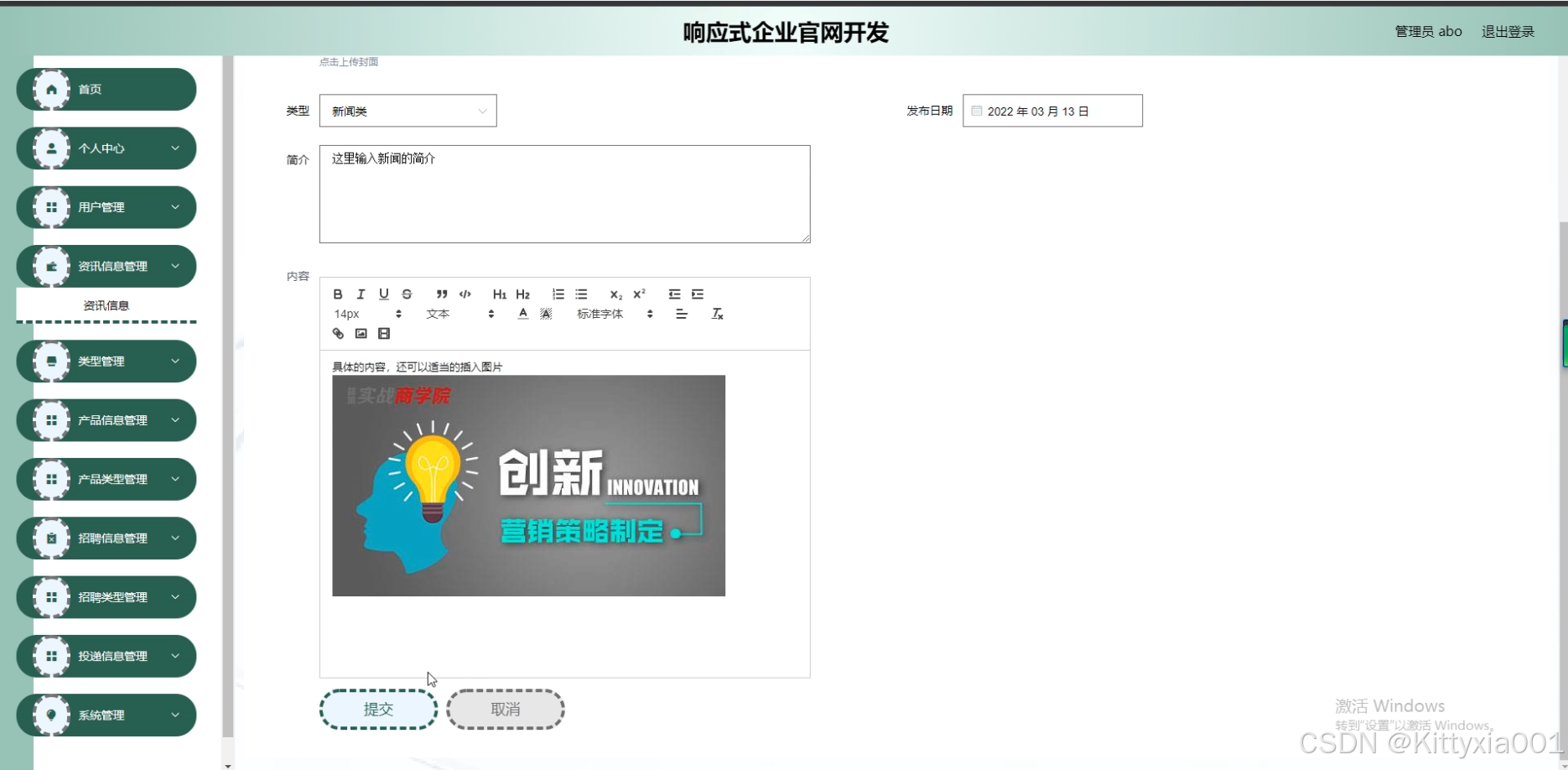Screen dimensions: 1568x770
Task: Click the 产品类型管理 chevron arrow
Action: pos(175,479)
